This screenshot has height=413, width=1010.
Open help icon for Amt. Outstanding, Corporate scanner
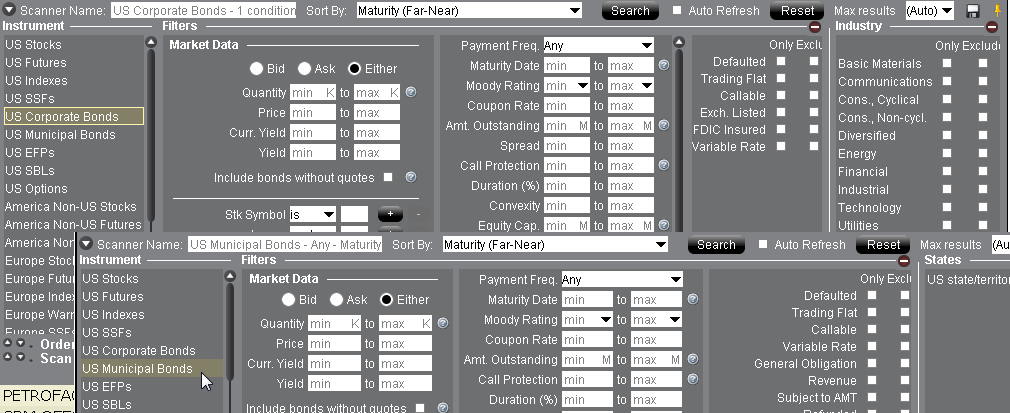click(x=663, y=125)
